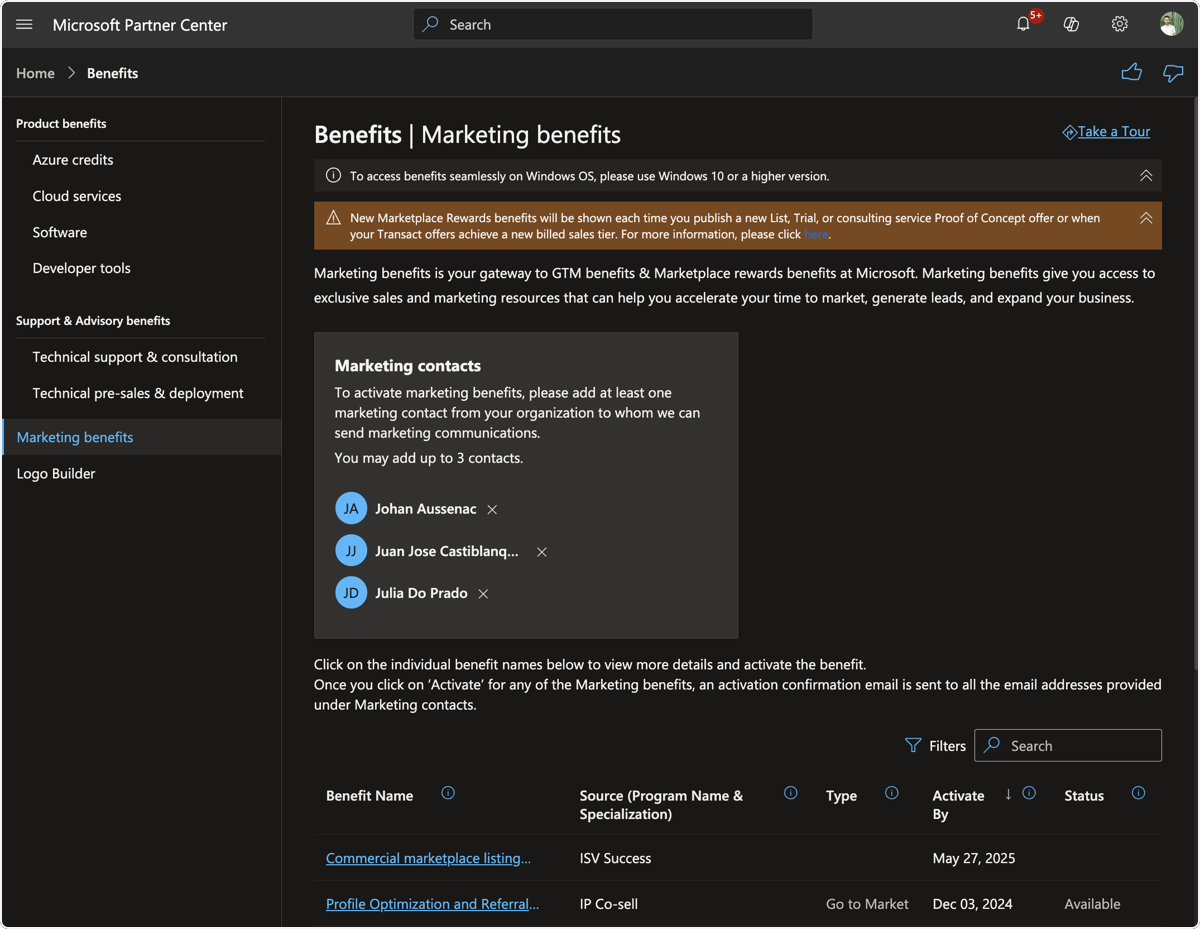Image resolution: width=1200 pixels, height=929 pixels.
Task: Open the user profile avatar
Action: pos(1171,25)
